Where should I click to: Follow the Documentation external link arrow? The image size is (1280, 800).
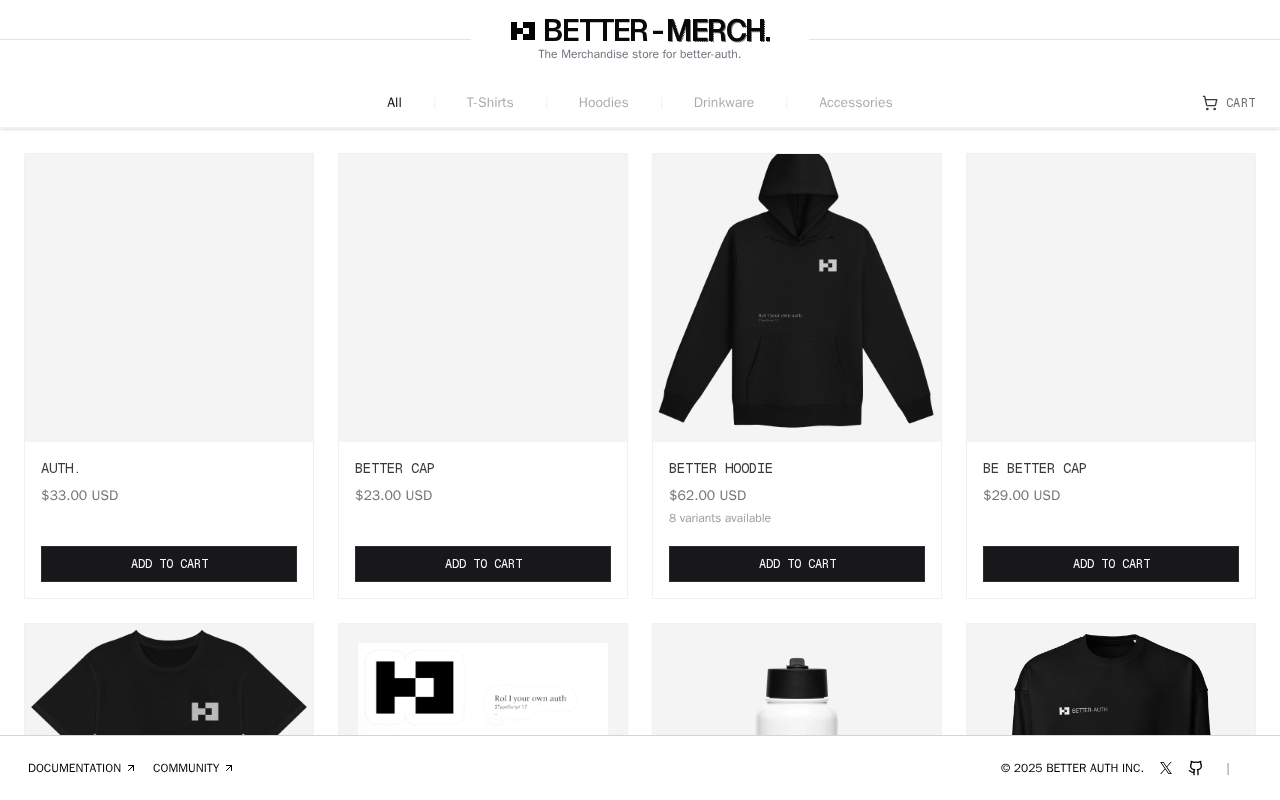click(x=130, y=768)
